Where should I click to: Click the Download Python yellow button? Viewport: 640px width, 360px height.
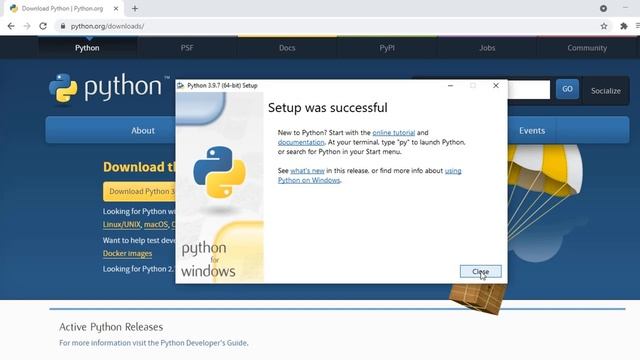[x=140, y=191]
